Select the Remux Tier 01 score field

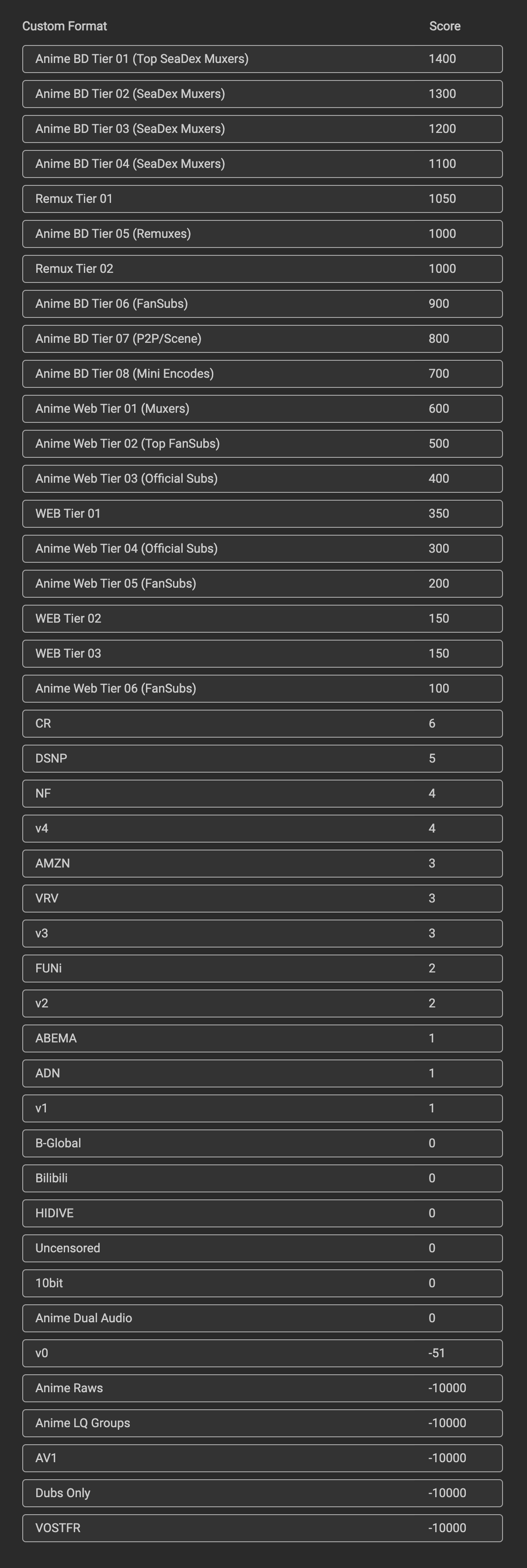pyautogui.click(x=442, y=199)
